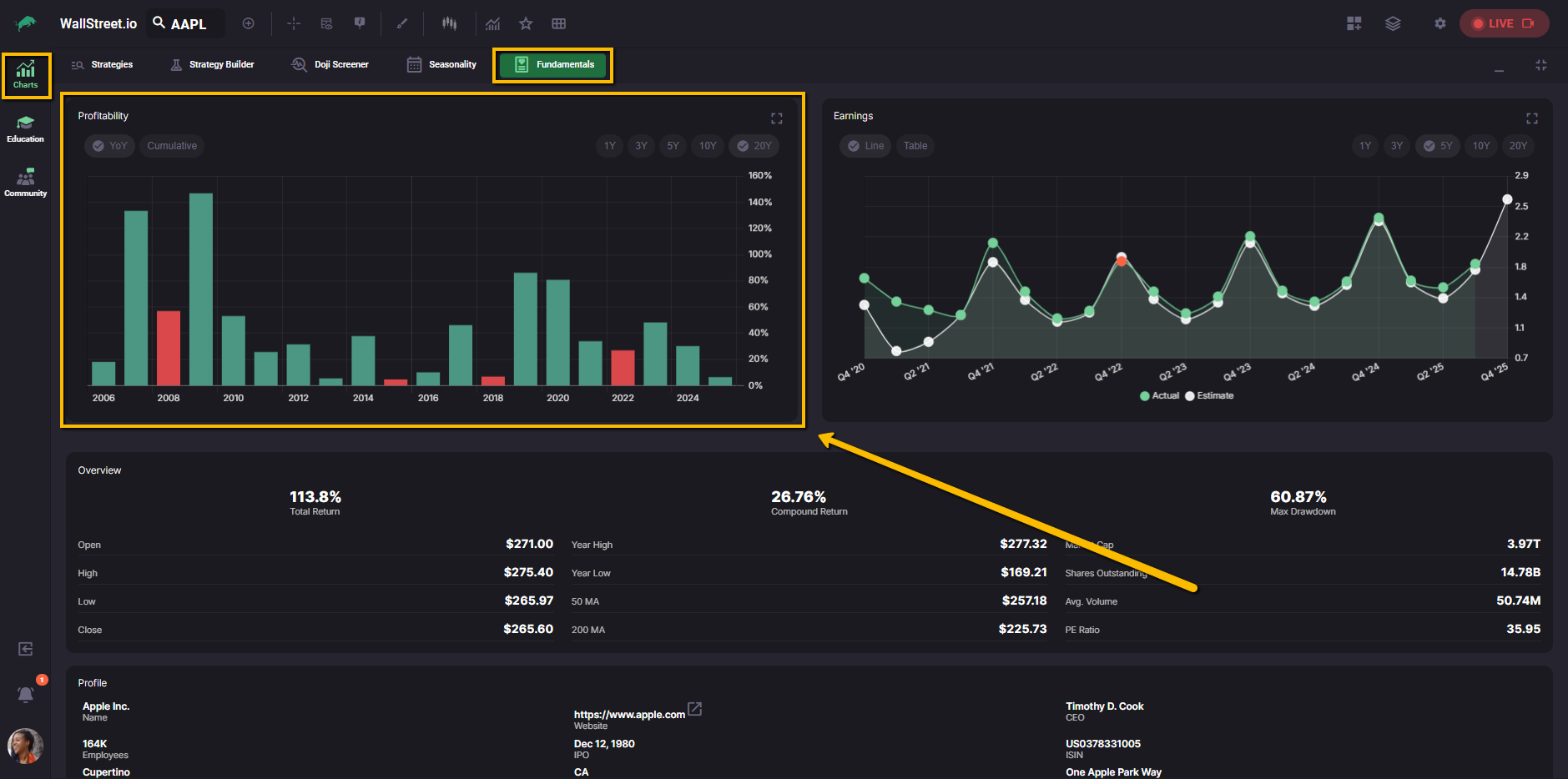Image resolution: width=1568 pixels, height=779 pixels.
Task: Select 1Y range in Earnings chart
Action: 1365,146
